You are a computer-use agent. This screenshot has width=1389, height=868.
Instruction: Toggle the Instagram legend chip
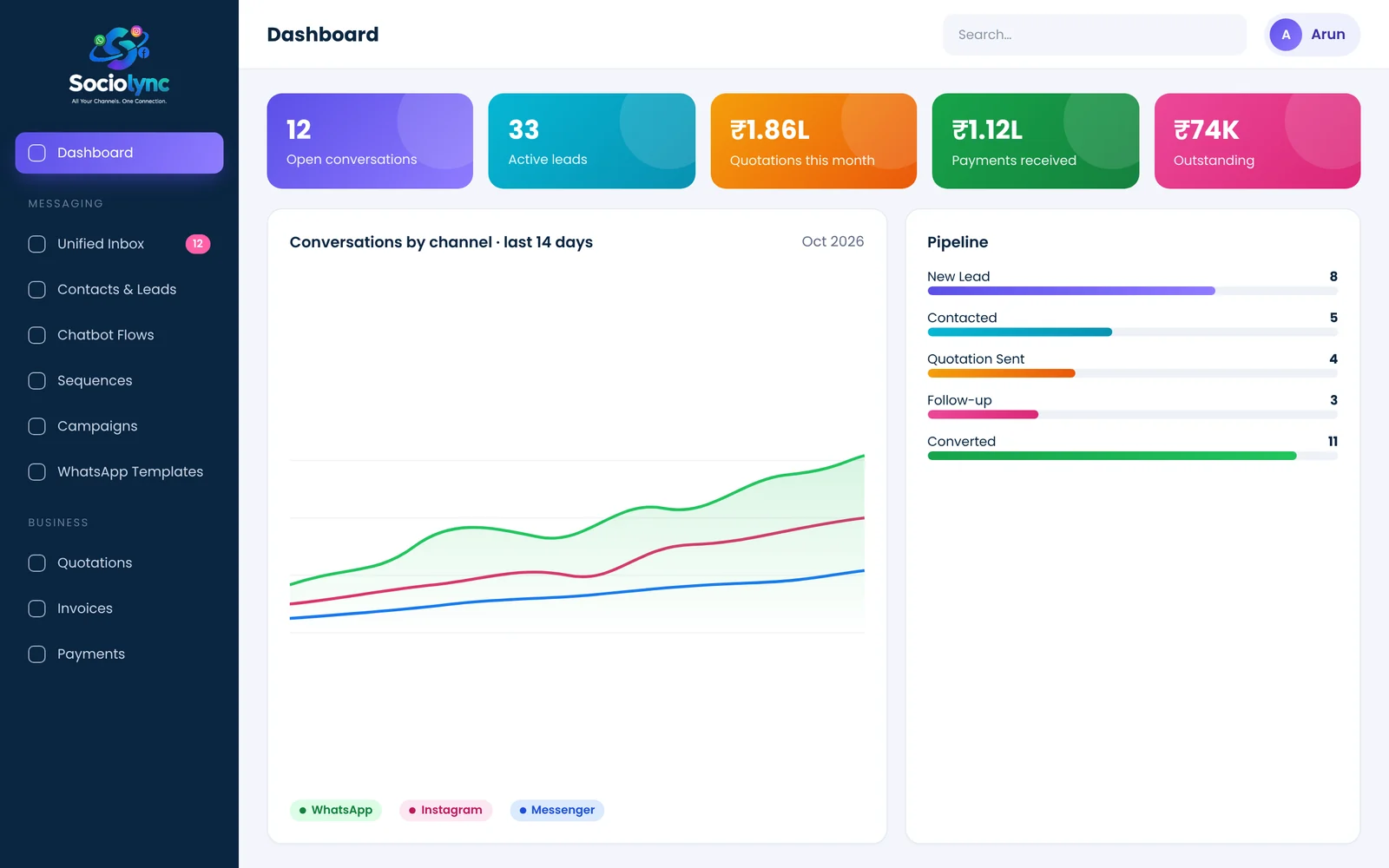point(446,810)
